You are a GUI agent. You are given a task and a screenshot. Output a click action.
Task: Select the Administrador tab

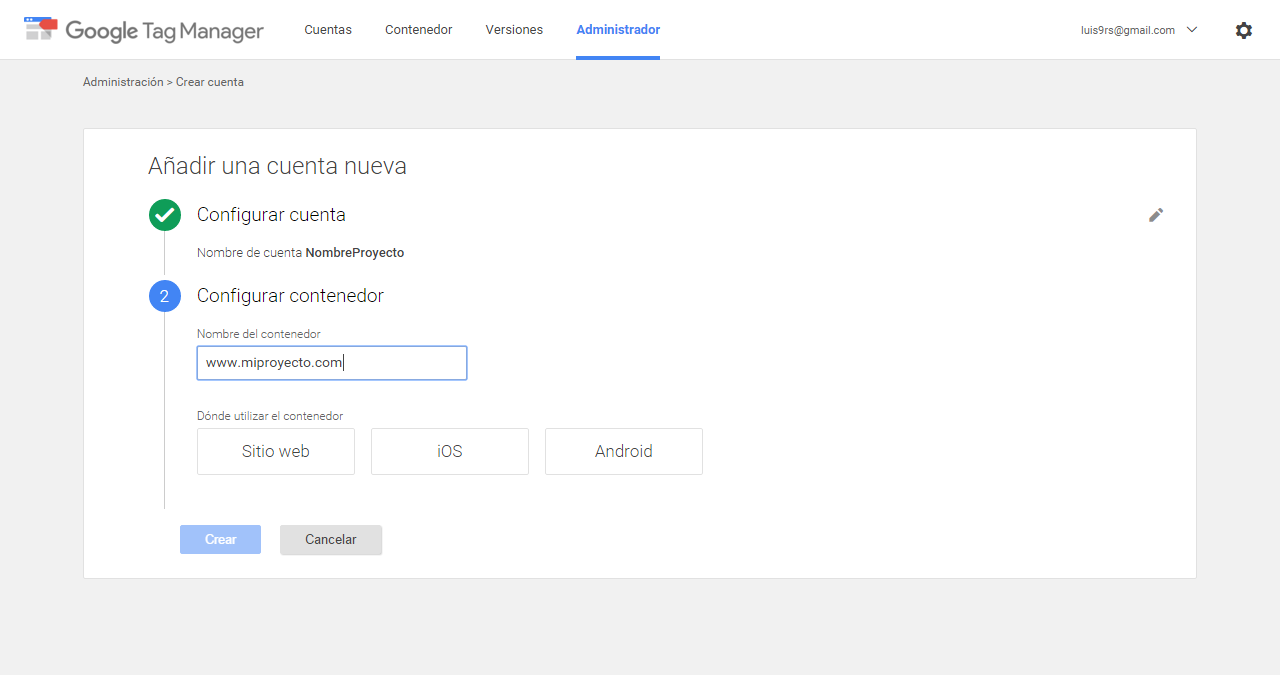point(618,30)
